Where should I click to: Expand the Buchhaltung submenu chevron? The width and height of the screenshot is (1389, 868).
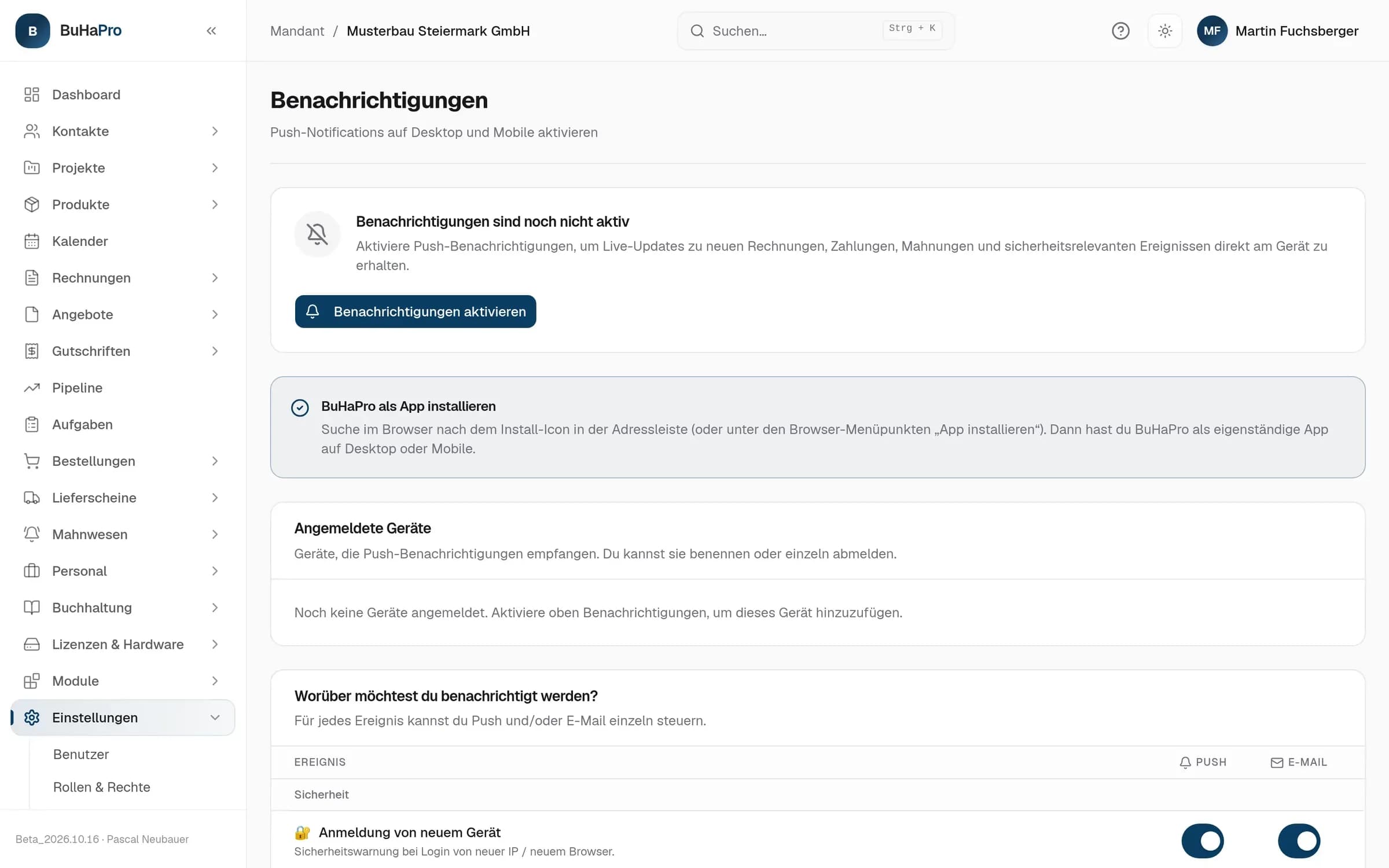click(x=215, y=608)
